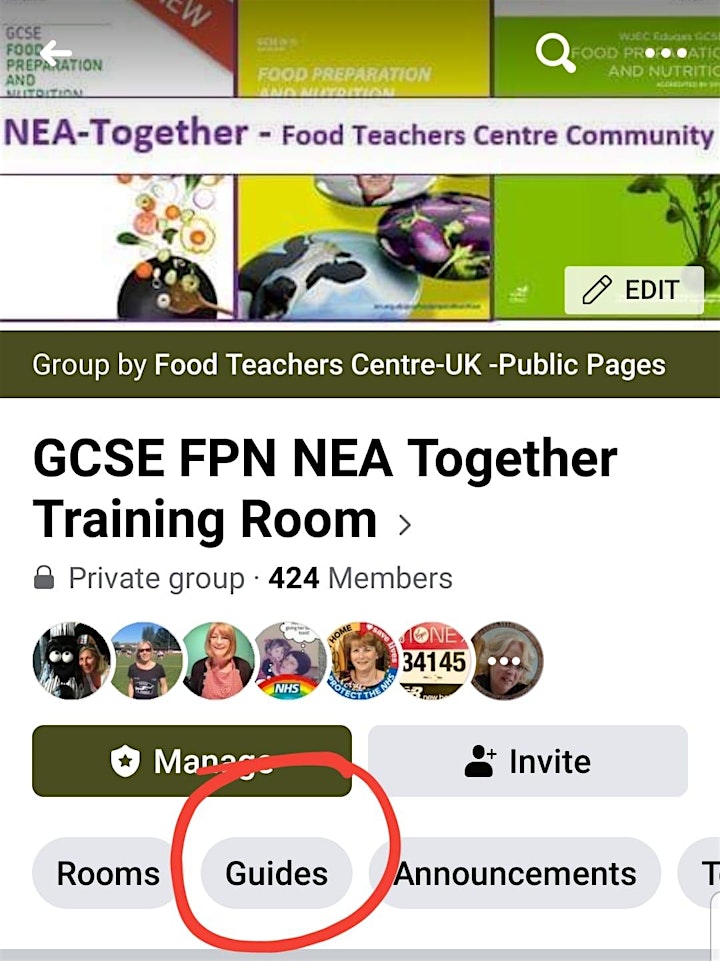Screen dimensions: 720x961
Task: Open the Guides tab
Action: tap(276, 873)
